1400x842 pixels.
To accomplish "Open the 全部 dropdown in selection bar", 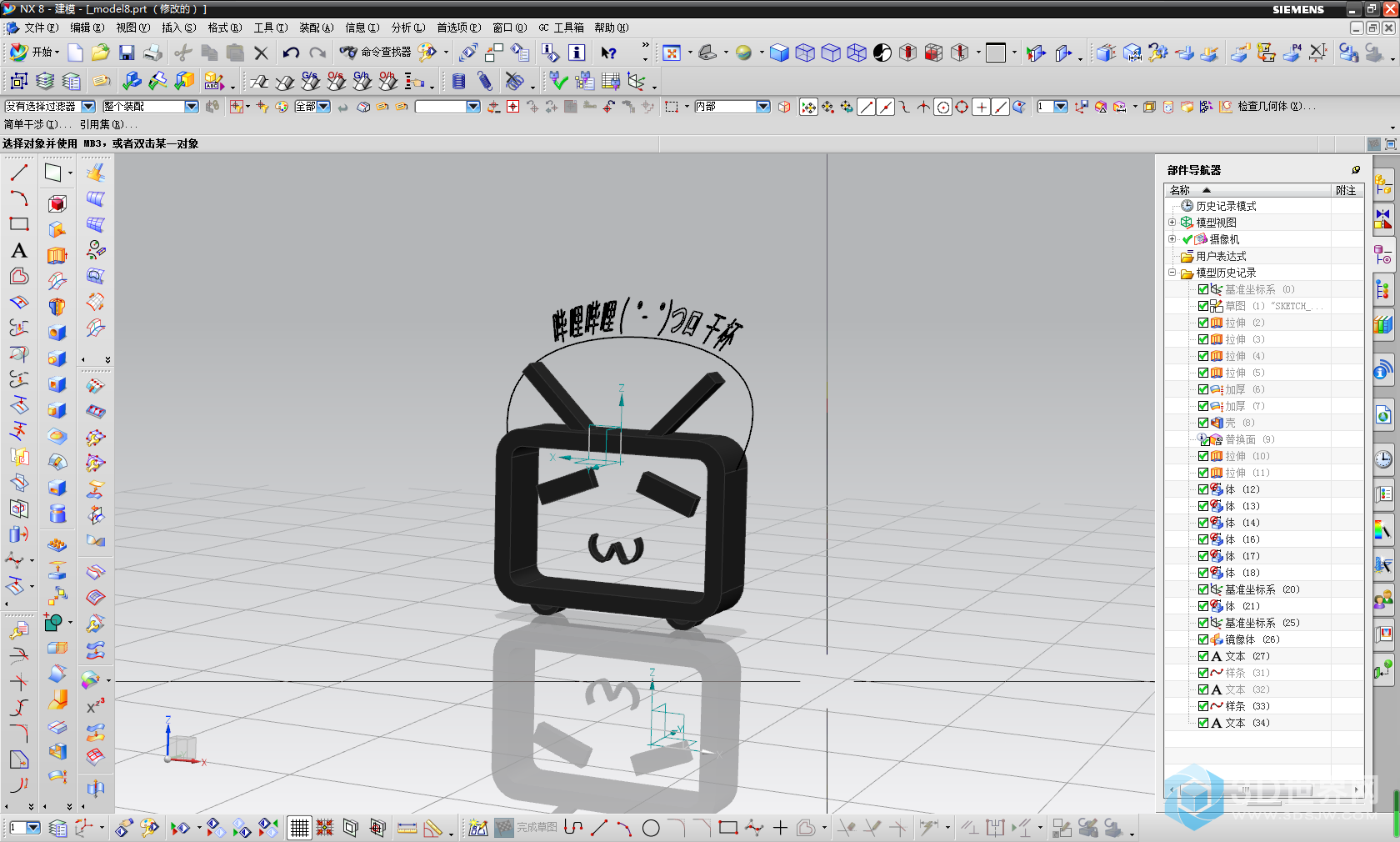I will [323, 107].
